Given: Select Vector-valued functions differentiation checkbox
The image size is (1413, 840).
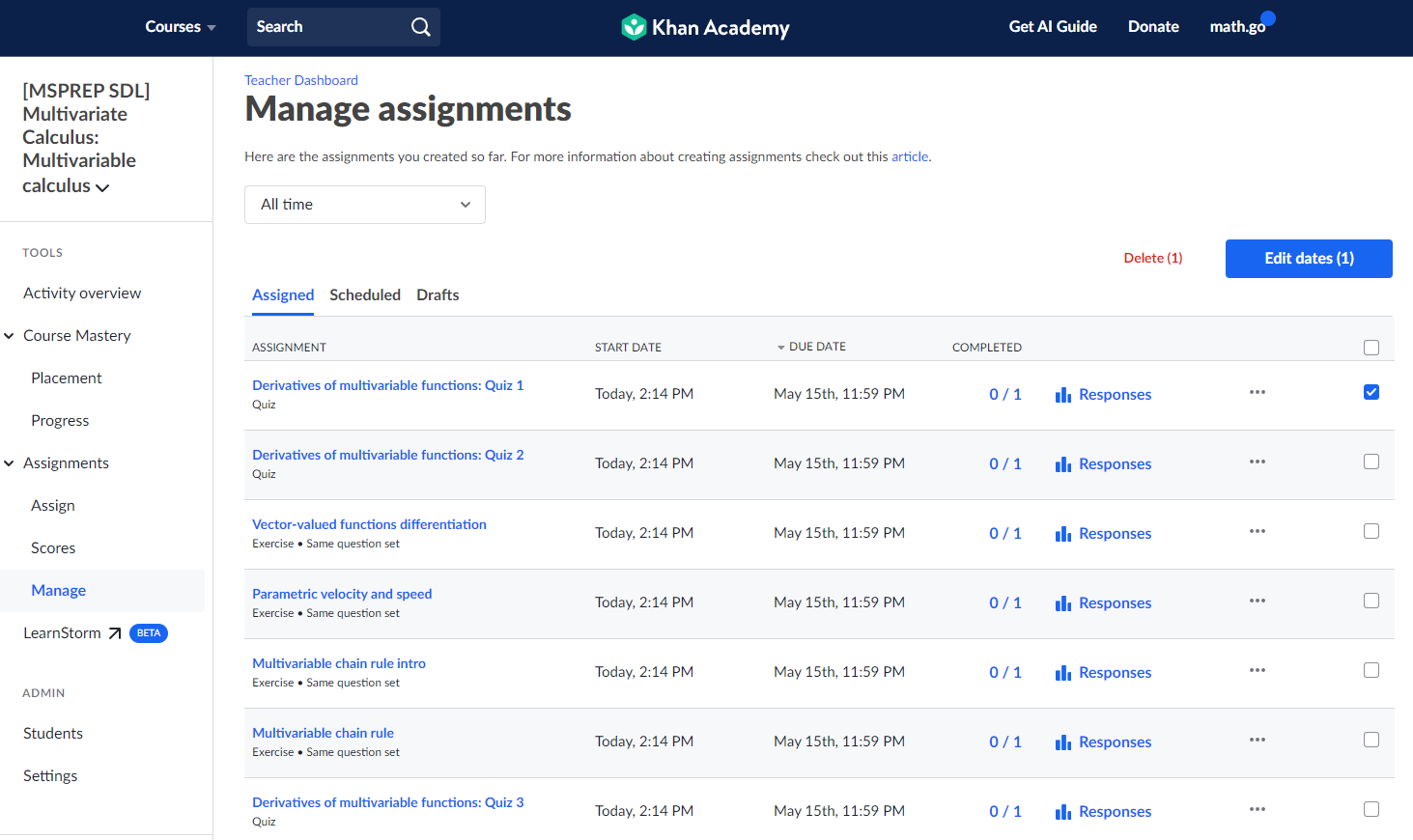Looking at the screenshot, I should click(1371, 531).
